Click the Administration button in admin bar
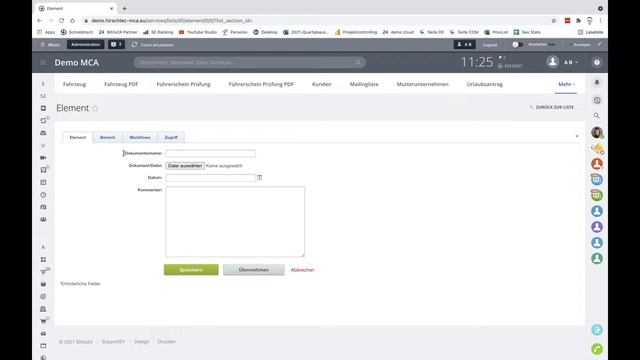640x360 pixels. 85,44
